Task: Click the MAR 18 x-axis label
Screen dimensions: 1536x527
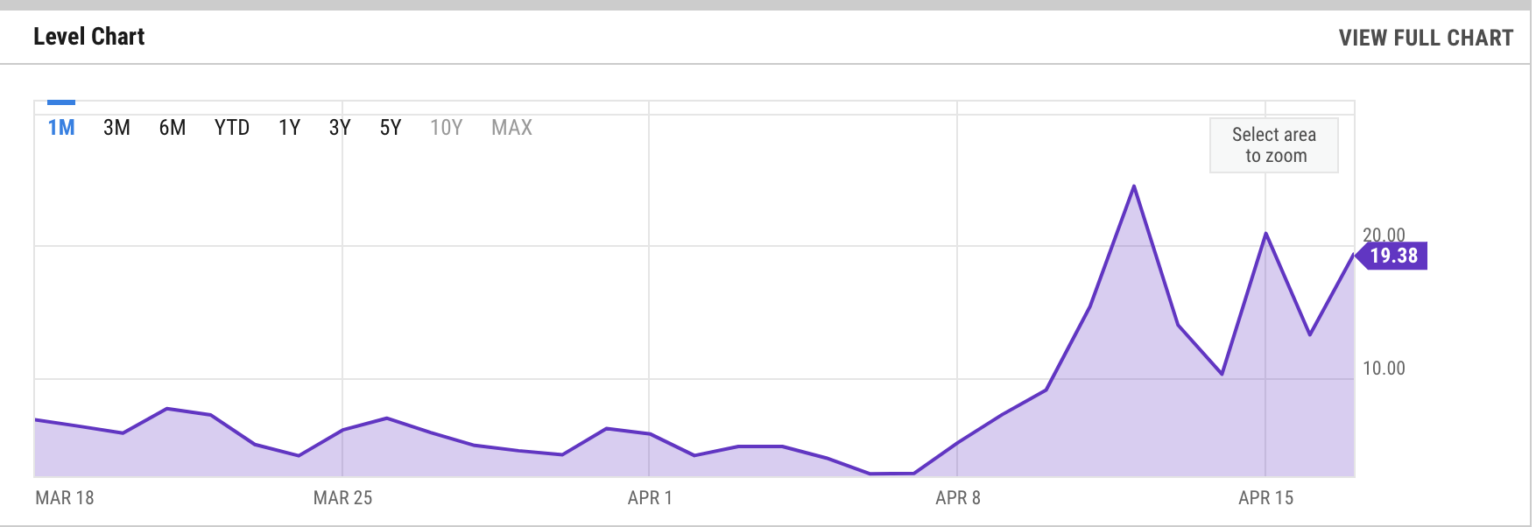Action: 64,497
